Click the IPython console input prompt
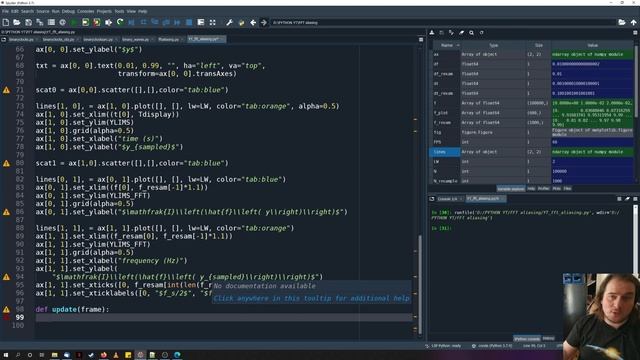640x360 pixels. pyautogui.click(x=442, y=228)
